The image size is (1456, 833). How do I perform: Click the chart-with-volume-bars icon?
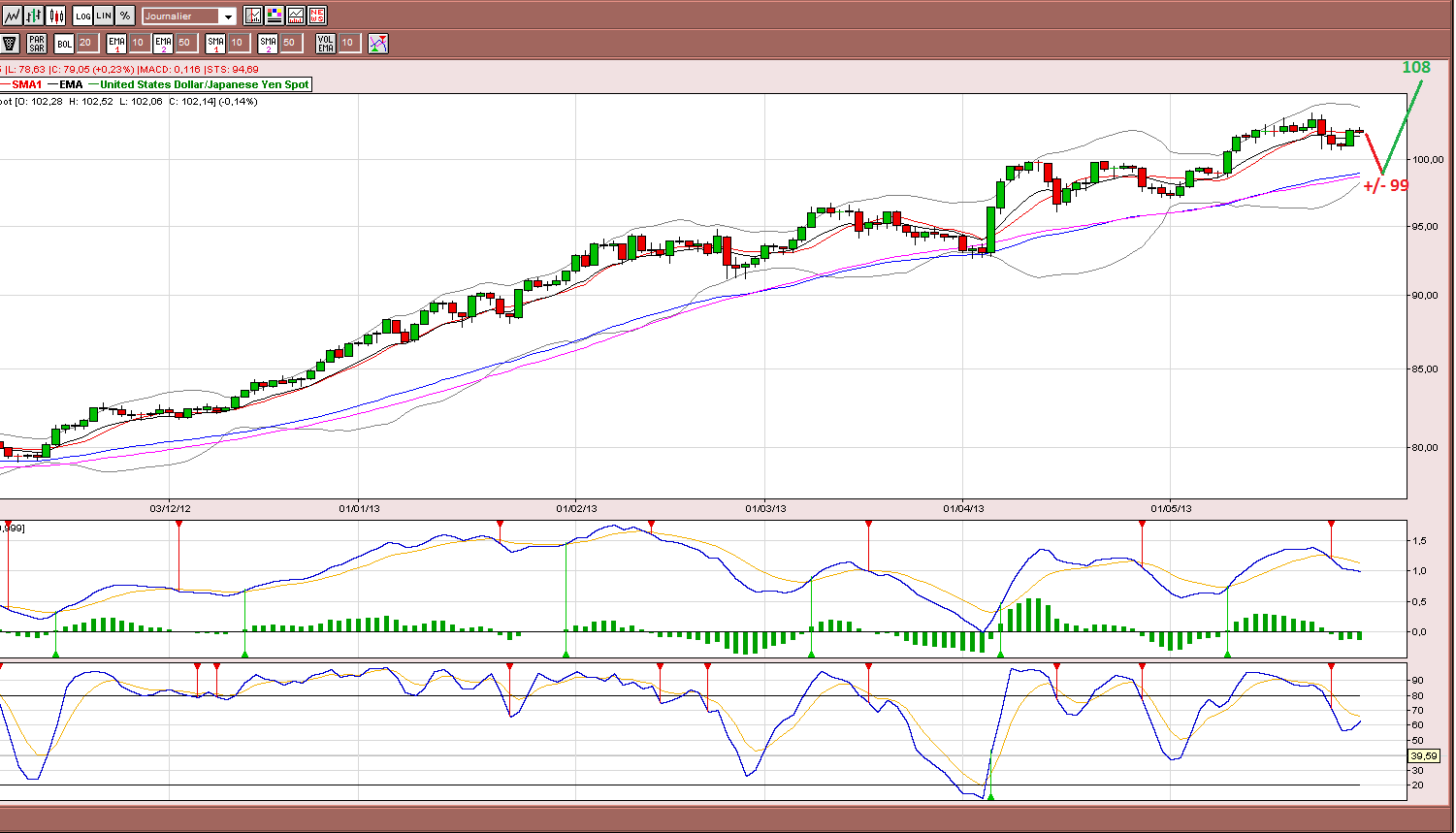point(296,16)
